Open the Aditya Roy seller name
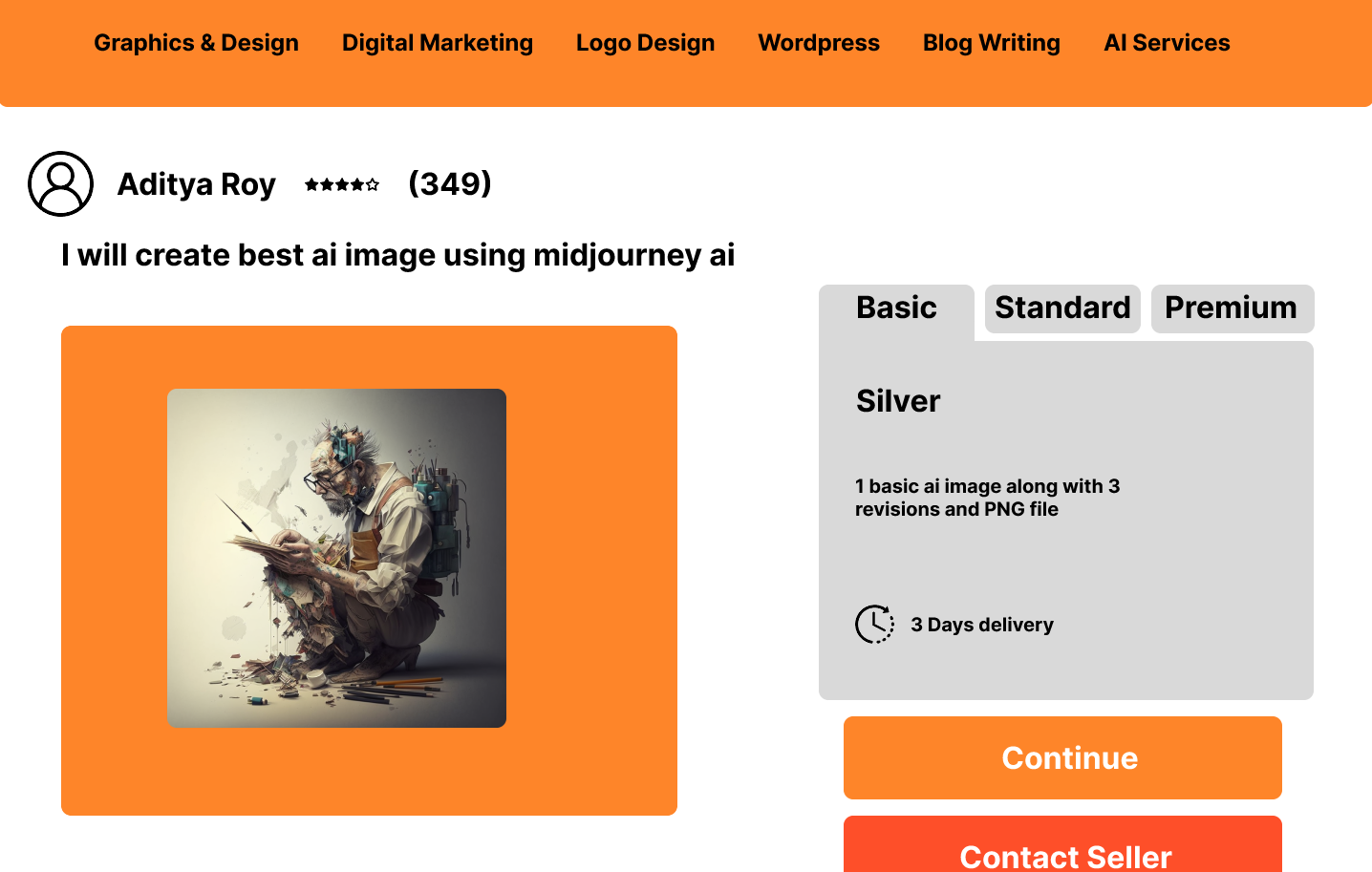This screenshot has width=1372, height=872. (x=197, y=184)
